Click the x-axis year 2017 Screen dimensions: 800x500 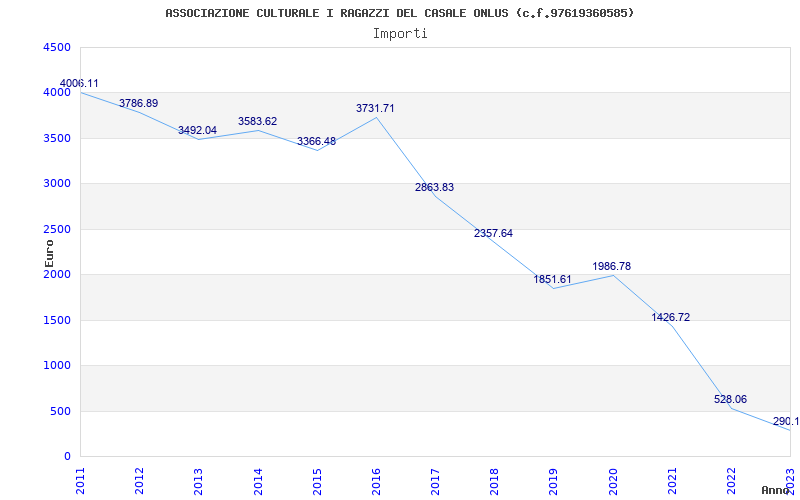pyautogui.click(x=436, y=481)
